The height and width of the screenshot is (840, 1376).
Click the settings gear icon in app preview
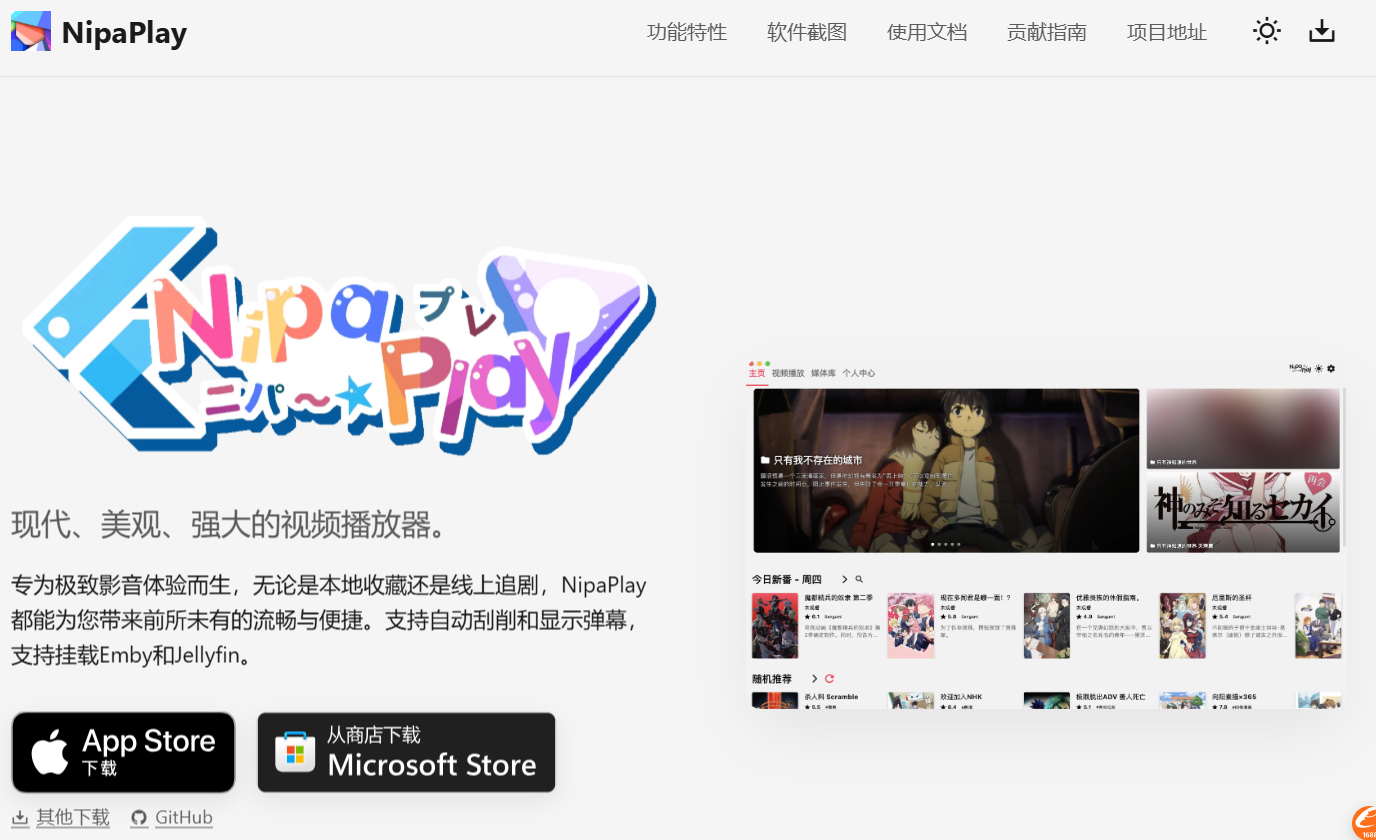pyautogui.click(x=1331, y=369)
